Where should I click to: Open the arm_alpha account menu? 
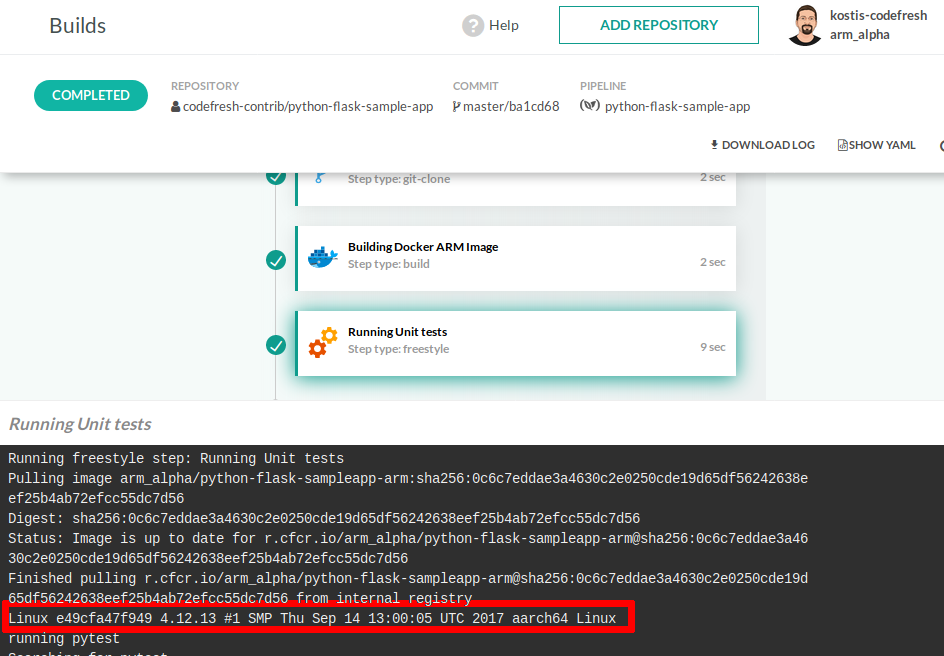click(859, 35)
